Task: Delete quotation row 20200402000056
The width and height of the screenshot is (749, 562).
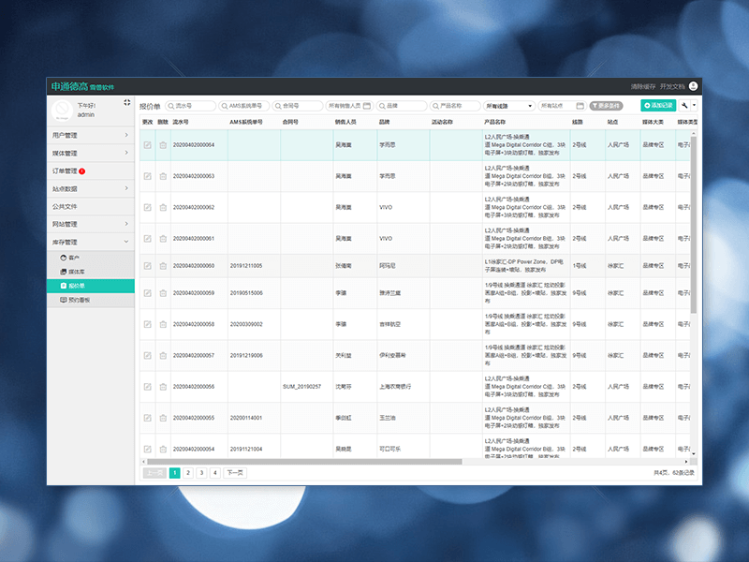Action: click(163, 387)
